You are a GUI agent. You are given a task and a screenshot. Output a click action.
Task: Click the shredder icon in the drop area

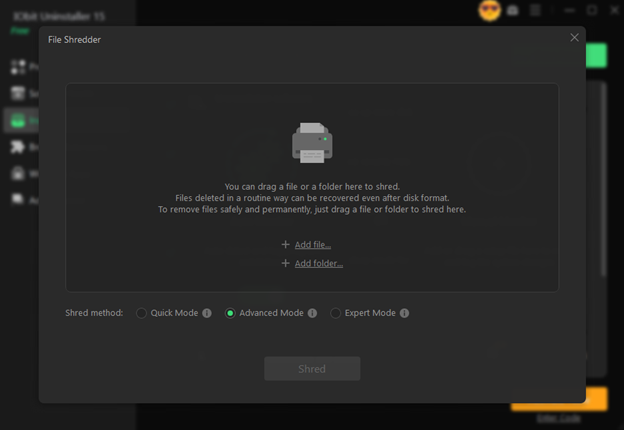tap(312, 143)
